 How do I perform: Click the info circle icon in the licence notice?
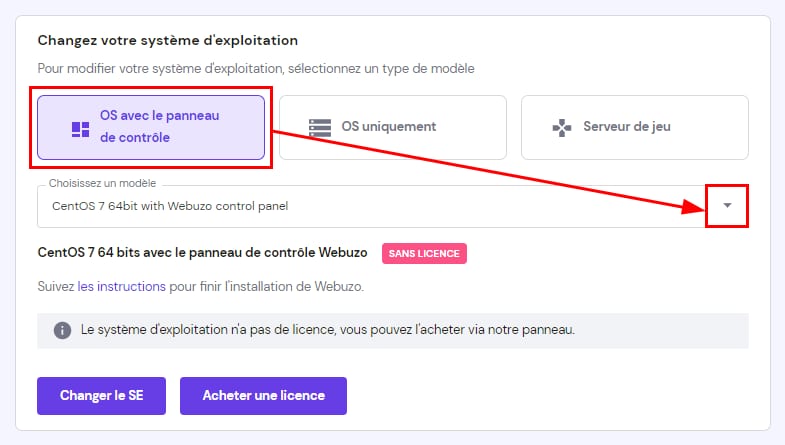(x=62, y=329)
